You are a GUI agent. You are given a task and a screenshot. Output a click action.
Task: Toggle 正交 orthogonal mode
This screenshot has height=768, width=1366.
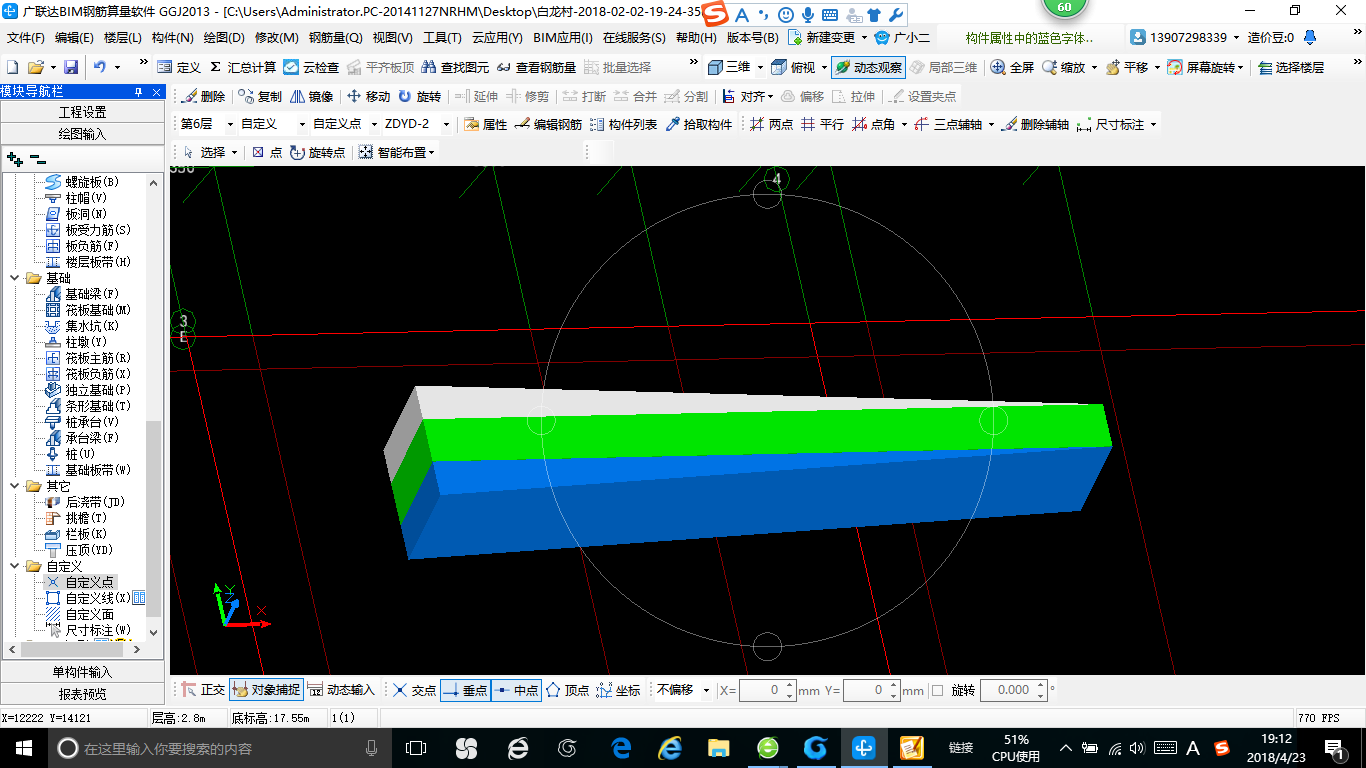[x=203, y=690]
